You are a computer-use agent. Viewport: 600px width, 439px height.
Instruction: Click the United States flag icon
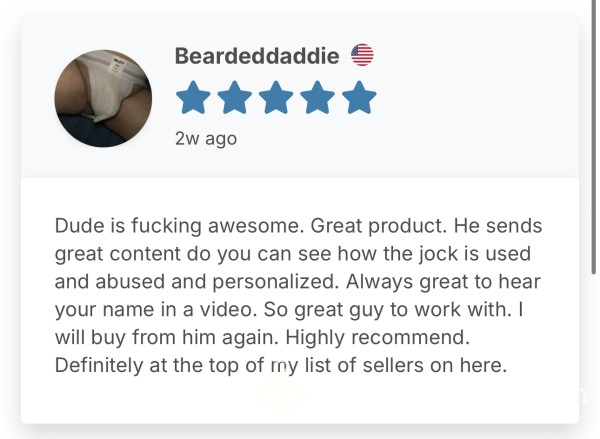(x=362, y=55)
